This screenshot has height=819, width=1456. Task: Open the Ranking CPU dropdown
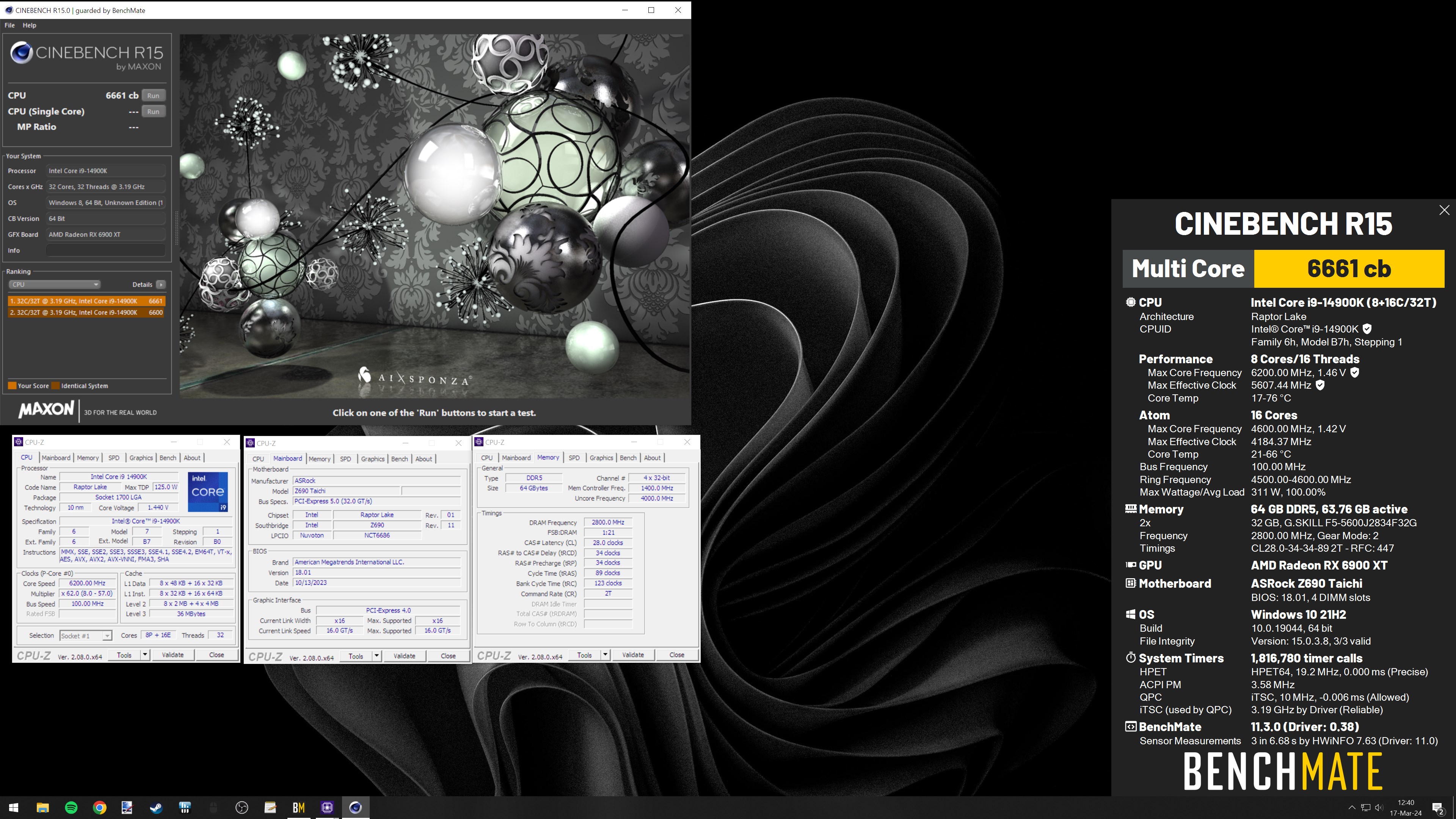point(54,284)
